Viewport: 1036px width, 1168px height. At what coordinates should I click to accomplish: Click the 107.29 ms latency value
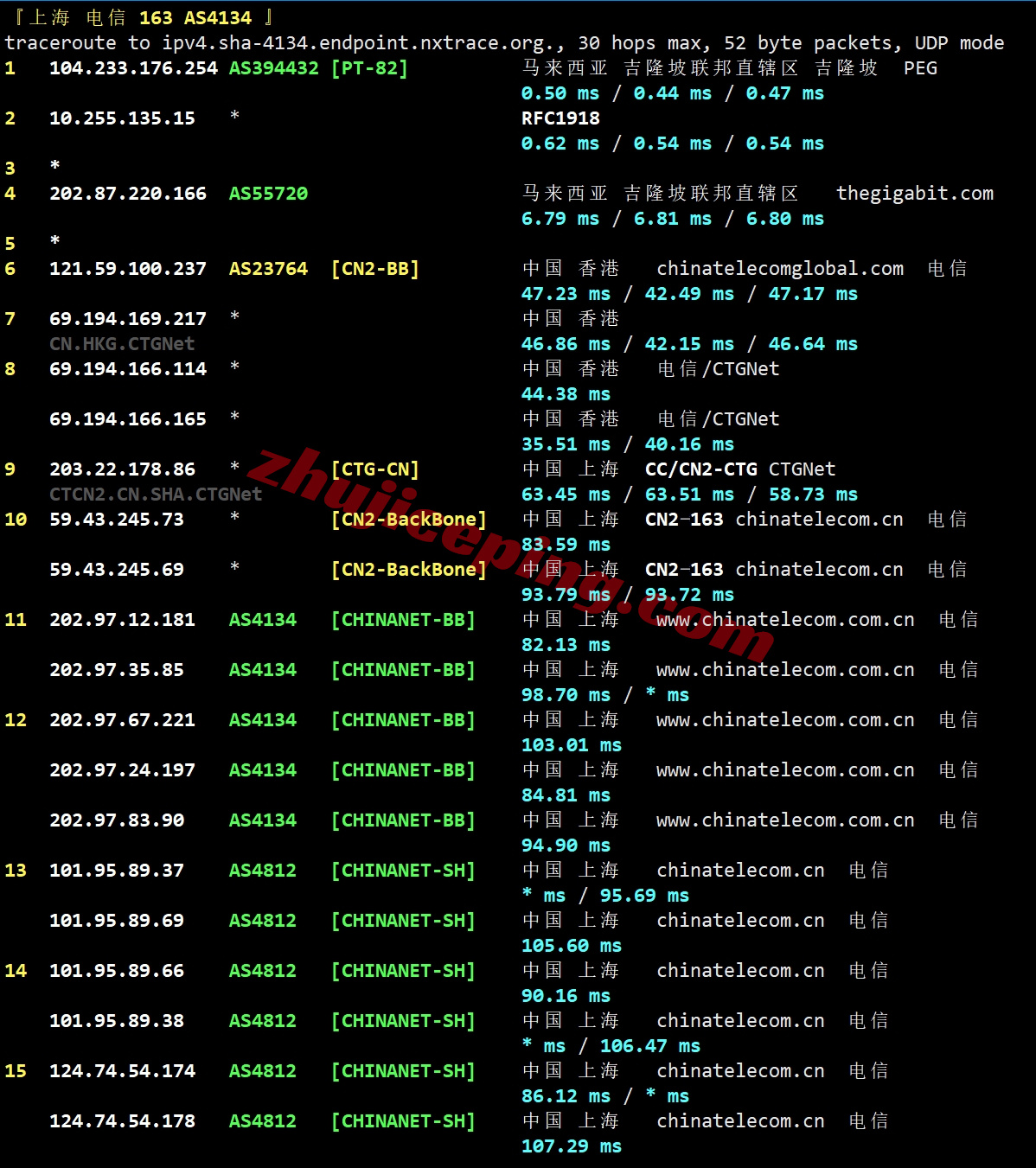(x=572, y=1146)
